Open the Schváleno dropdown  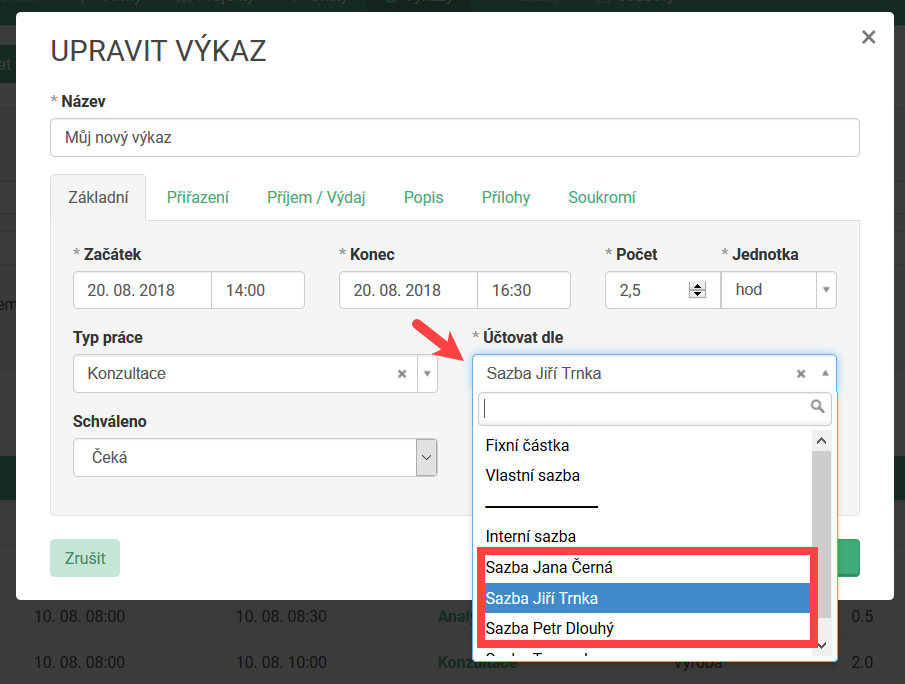pos(254,458)
